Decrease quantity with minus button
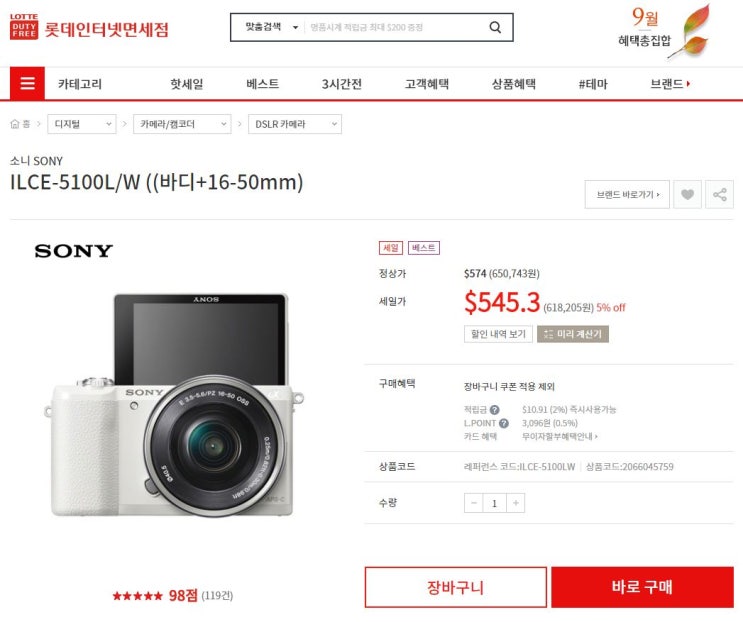Image resolution: width=743 pixels, height=622 pixels. 473,503
